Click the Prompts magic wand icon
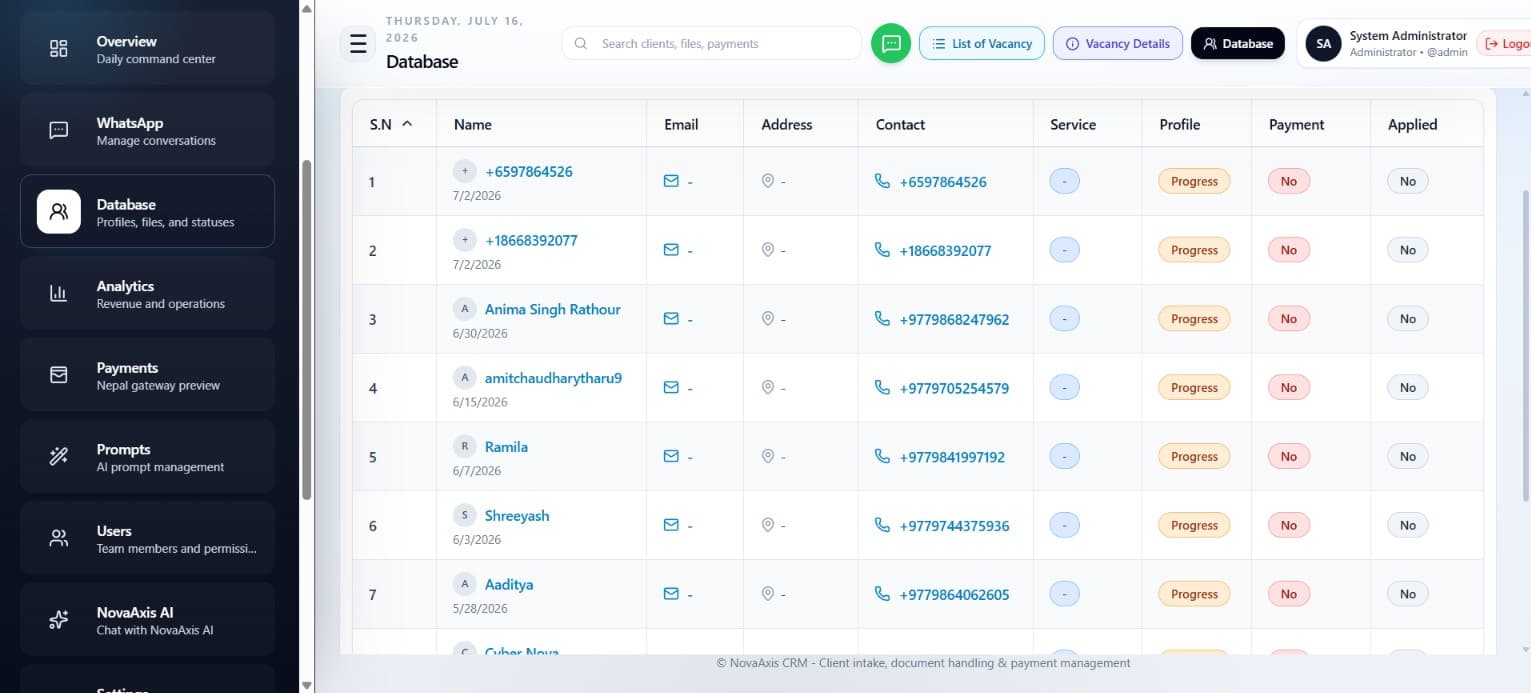This screenshot has height=693, width=1531. tap(59, 456)
